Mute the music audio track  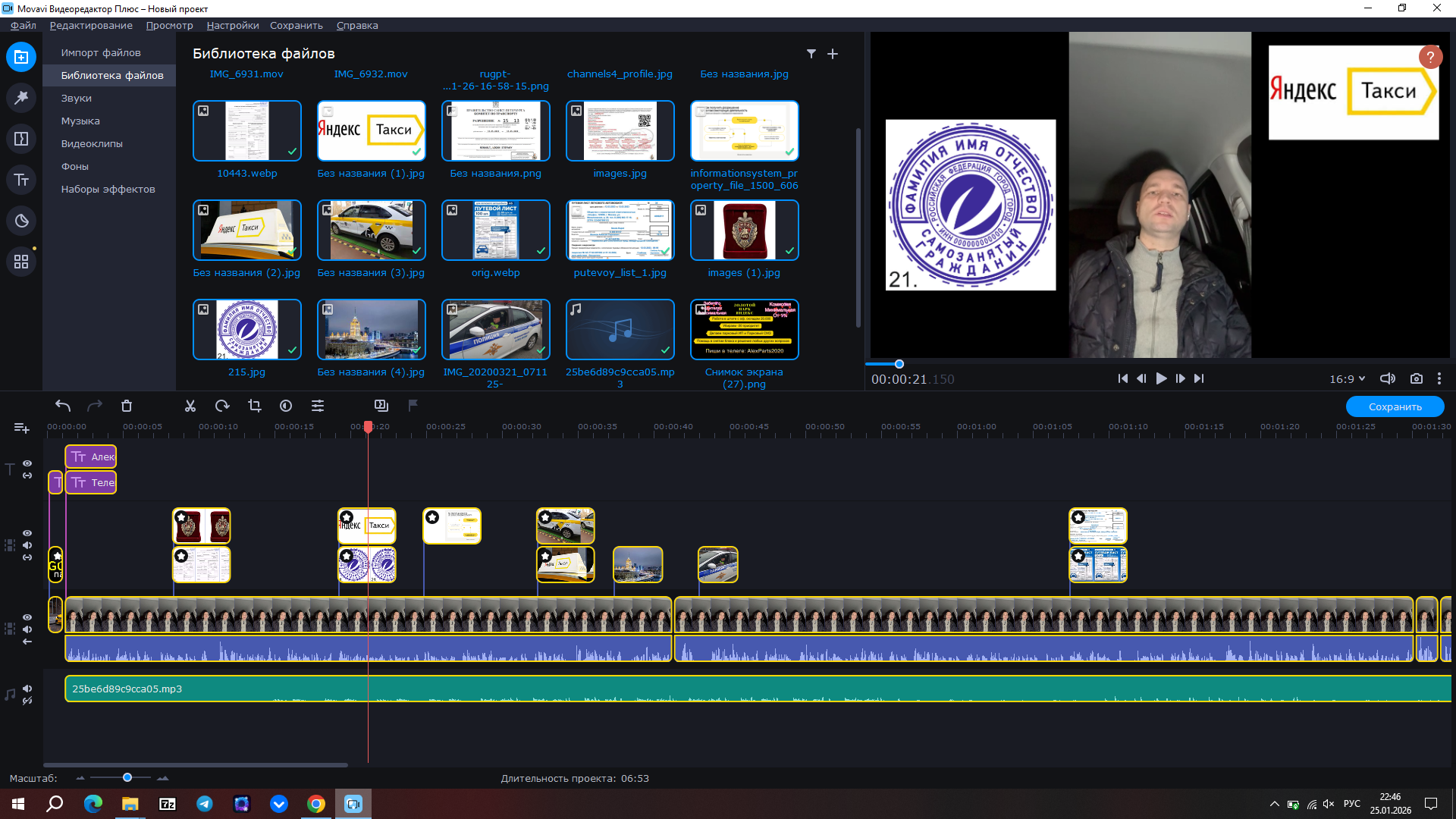(x=27, y=689)
